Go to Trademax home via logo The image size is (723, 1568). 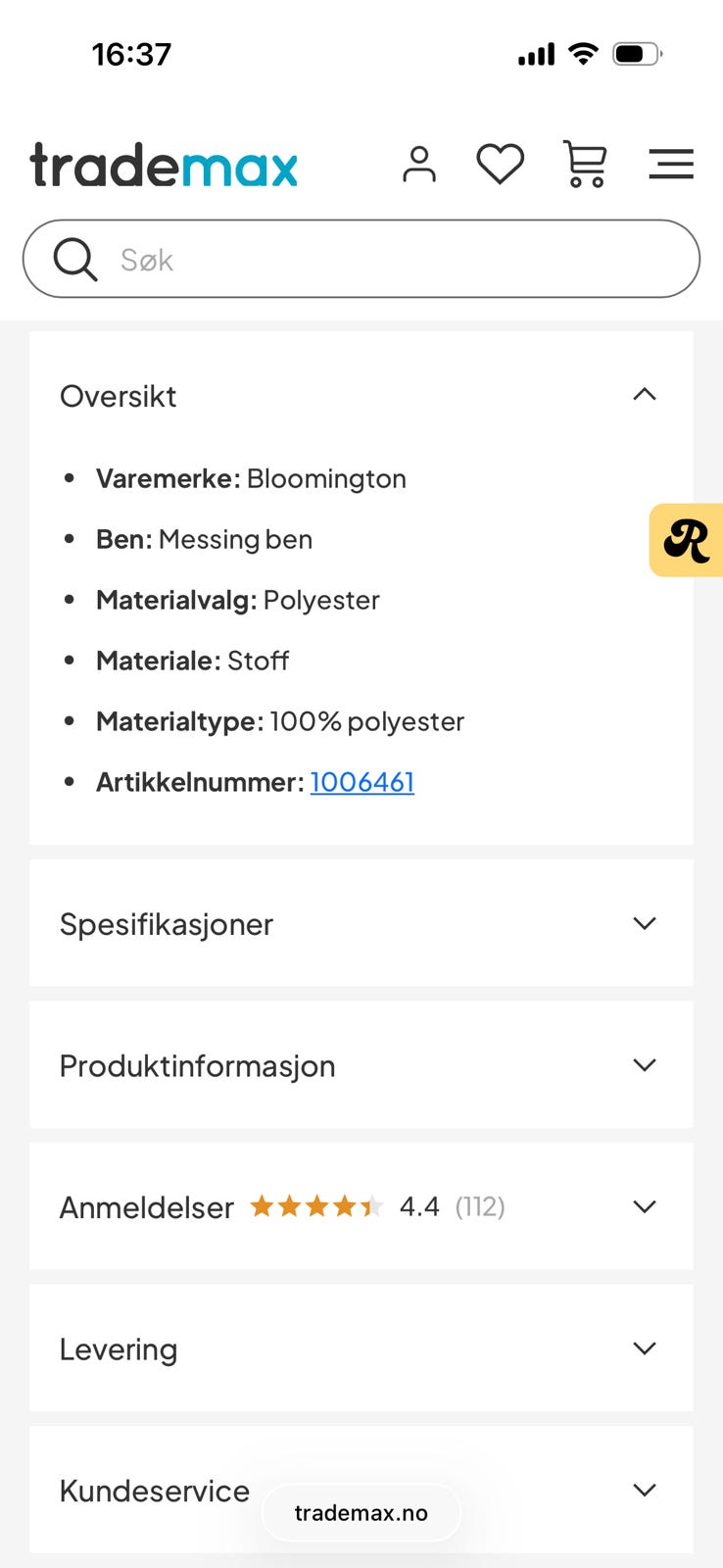[x=164, y=165]
